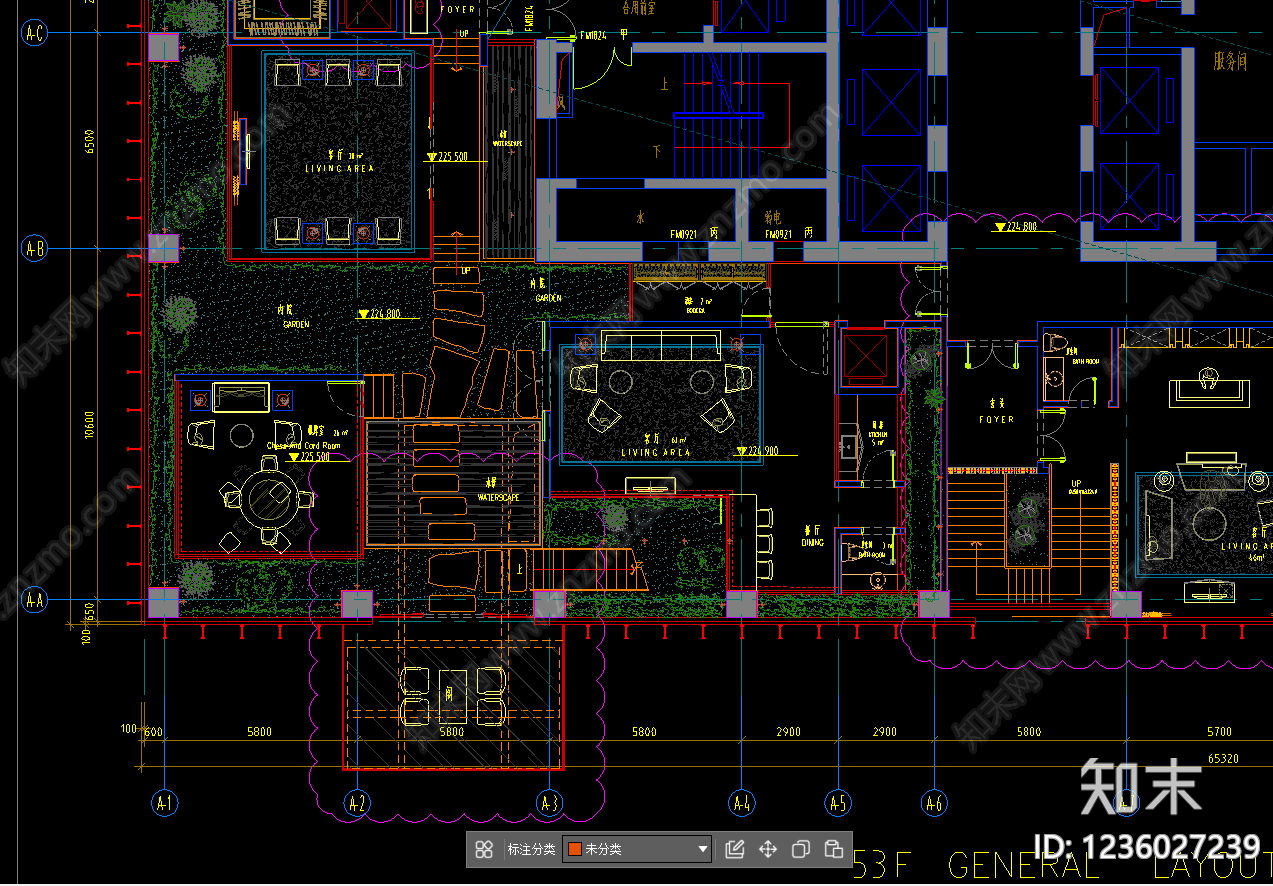Click the 65320 overall dimension text
The width and height of the screenshot is (1273, 886).
pyautogui.click(x=1225, y=759)
